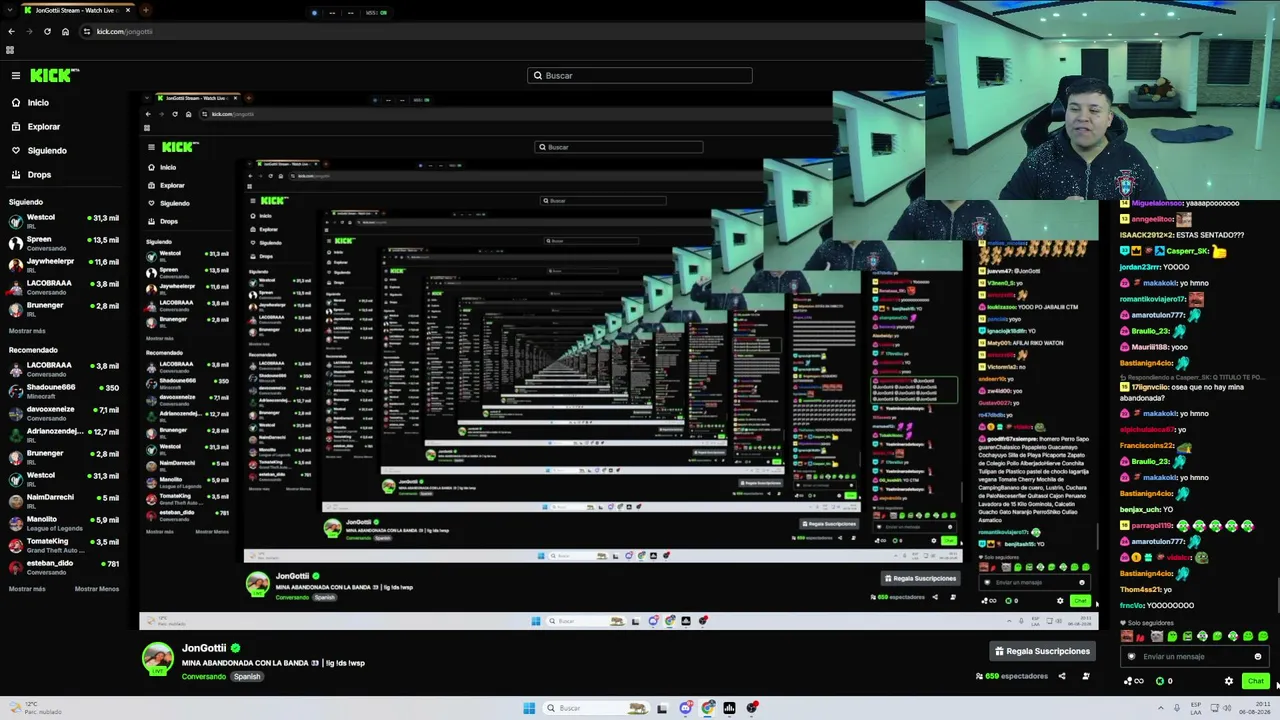This screenshot has height=720, width=1280.
Task: Expand recommended list with Mostrar más
Action: 27,589
